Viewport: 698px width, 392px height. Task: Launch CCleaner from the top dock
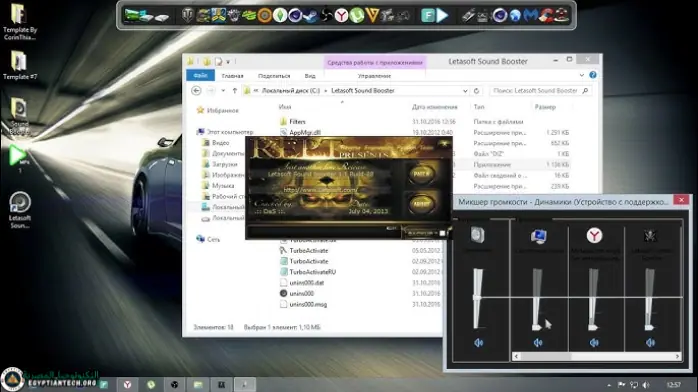[546, 16]
